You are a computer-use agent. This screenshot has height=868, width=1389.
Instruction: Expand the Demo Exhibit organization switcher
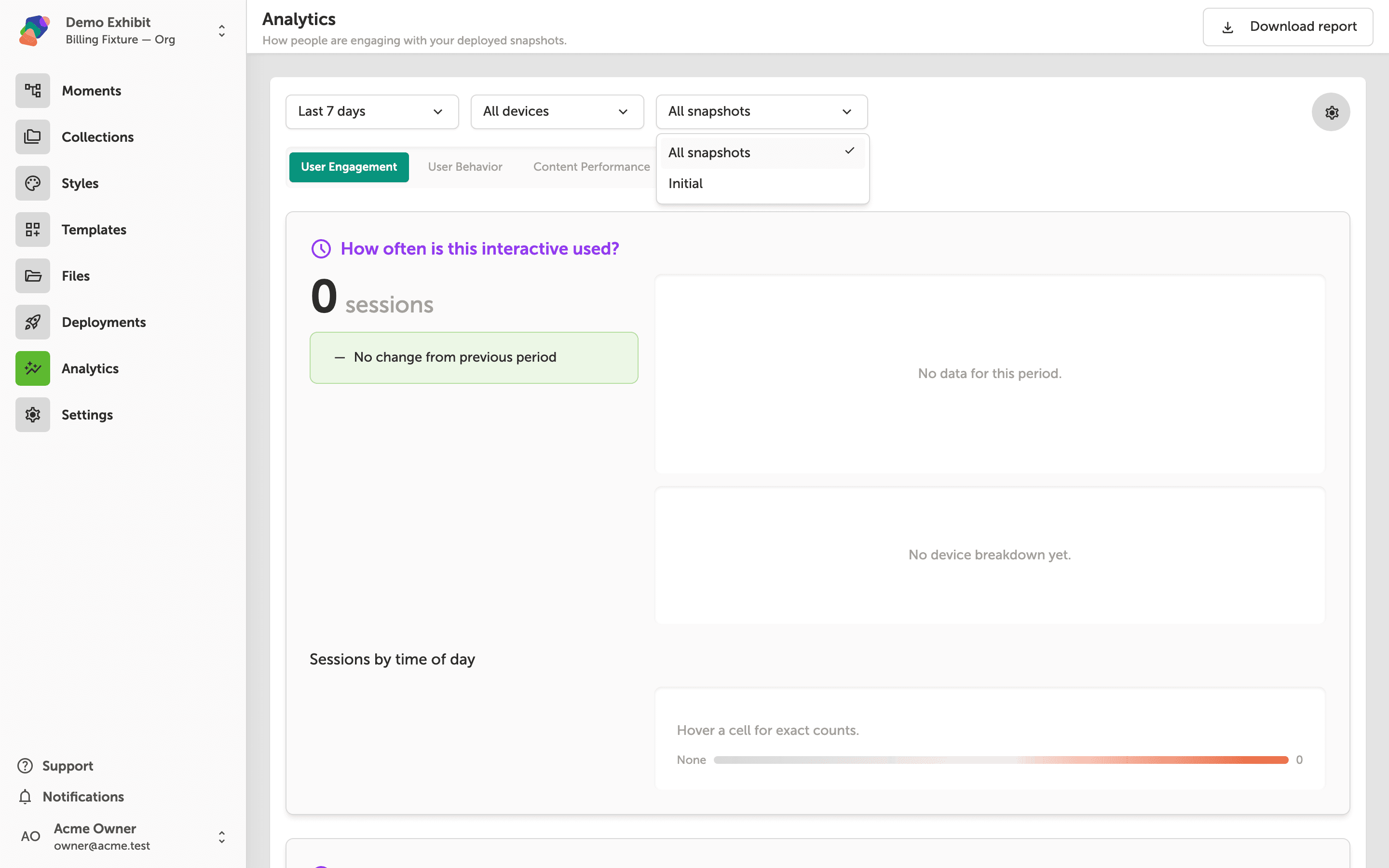coord(221,30)
